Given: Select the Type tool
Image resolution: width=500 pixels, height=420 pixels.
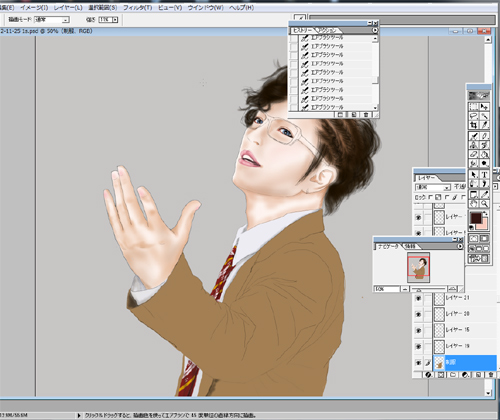Looking at the screenshot, I should (484, 174).
